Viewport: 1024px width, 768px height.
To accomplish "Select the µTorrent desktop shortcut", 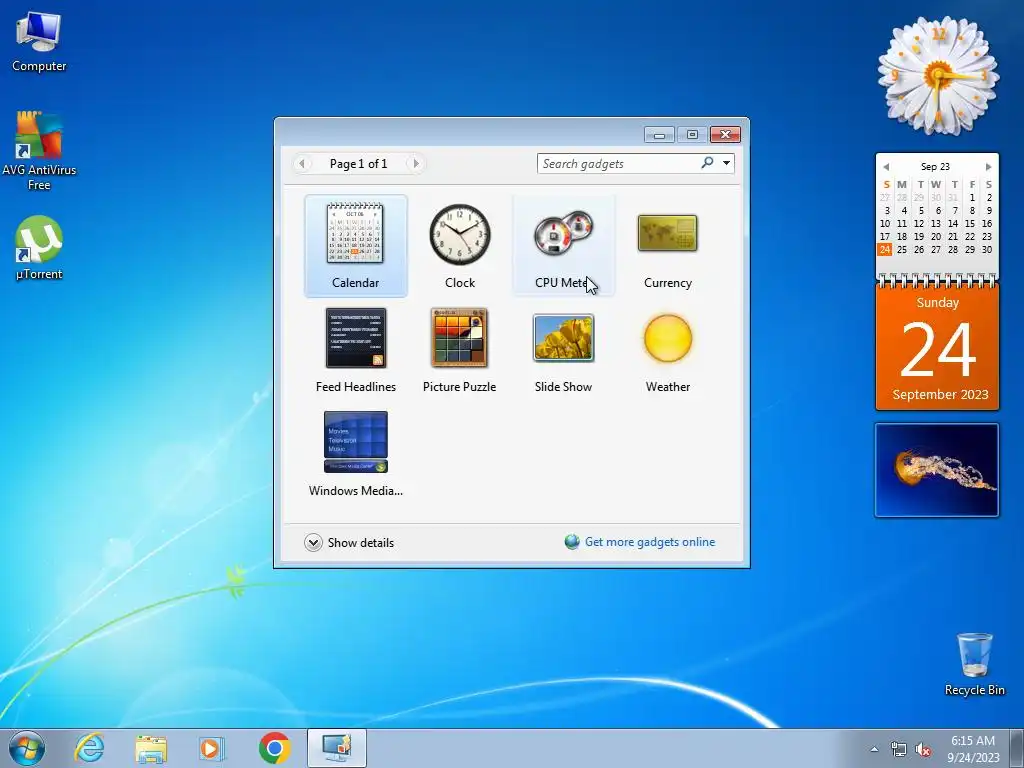I will pos(39,248).
